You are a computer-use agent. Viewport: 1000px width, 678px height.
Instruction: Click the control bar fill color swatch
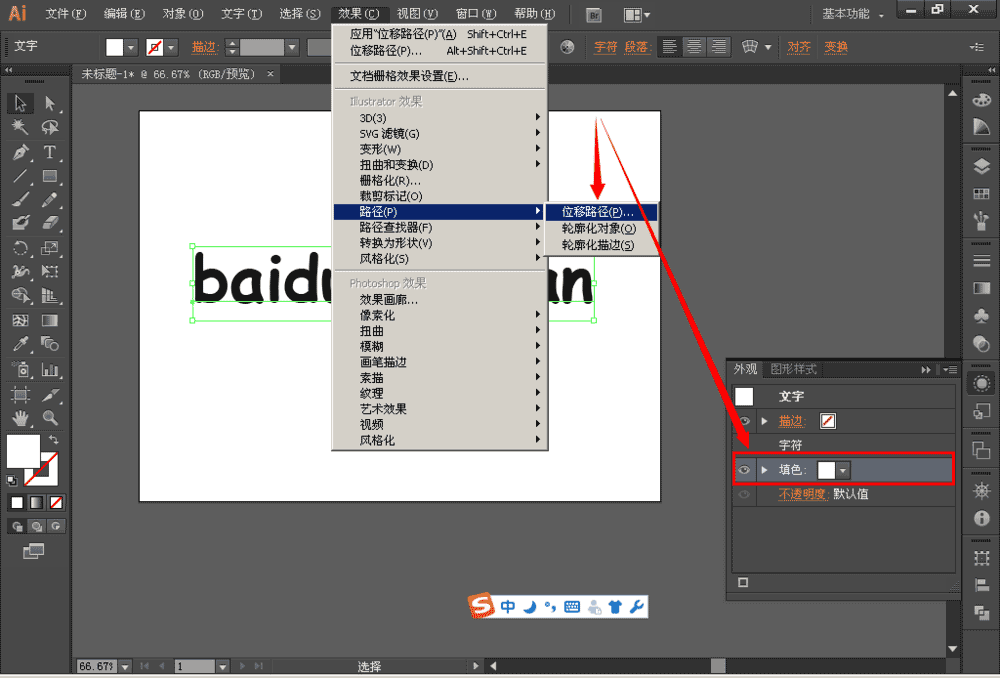click(115, 47)
